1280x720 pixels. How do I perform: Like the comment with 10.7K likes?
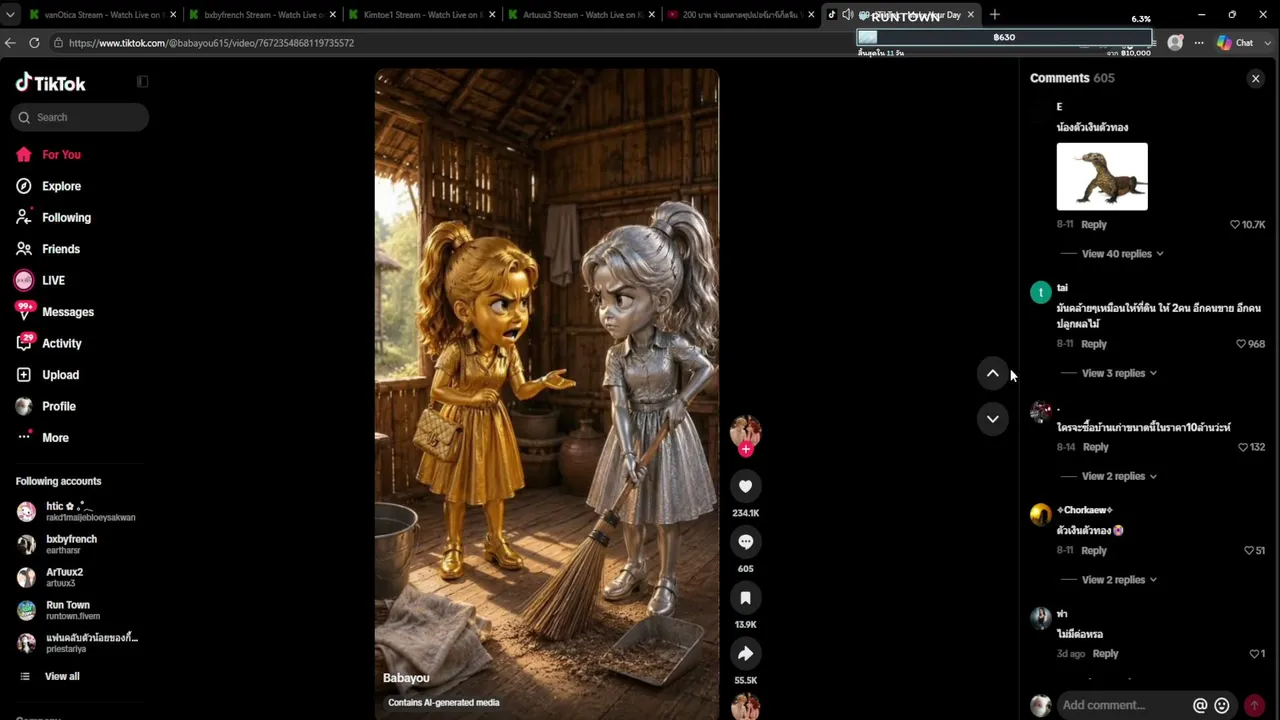point(1235,225)
